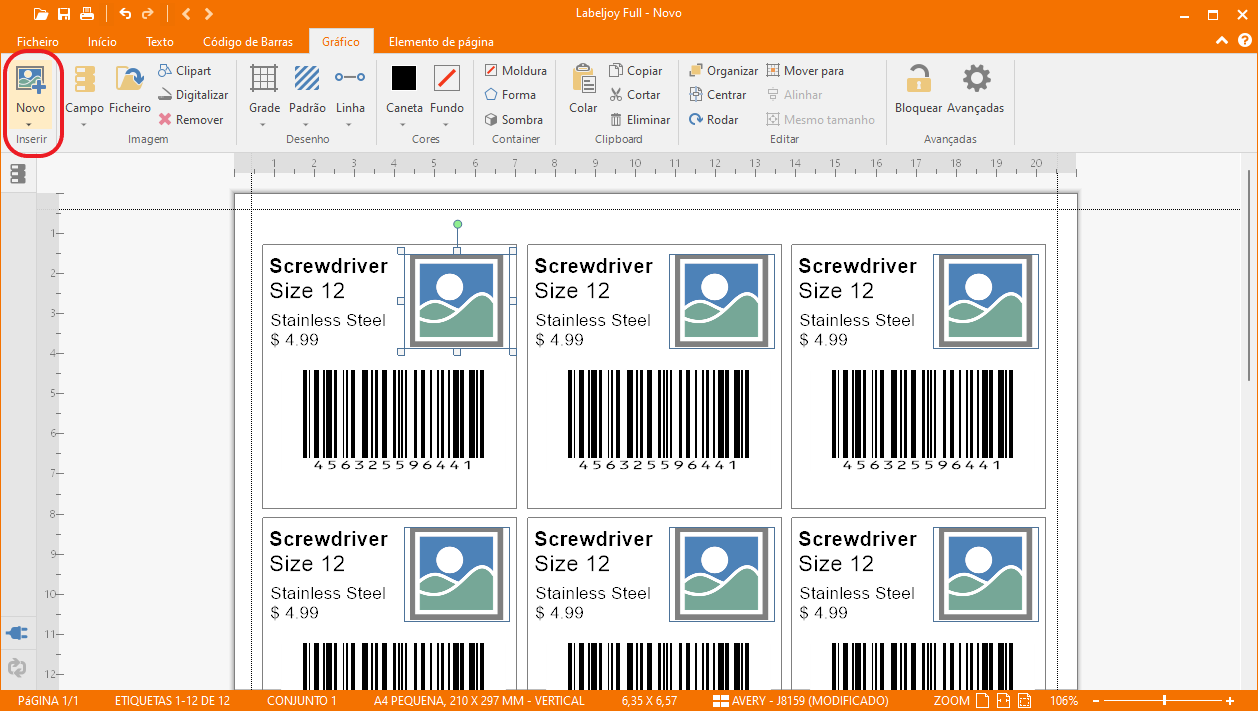Click PÁGINA 1/1 in the status bar
Image resolution: width=1258 pixels, height=711 pixels.
click(48, 700)
